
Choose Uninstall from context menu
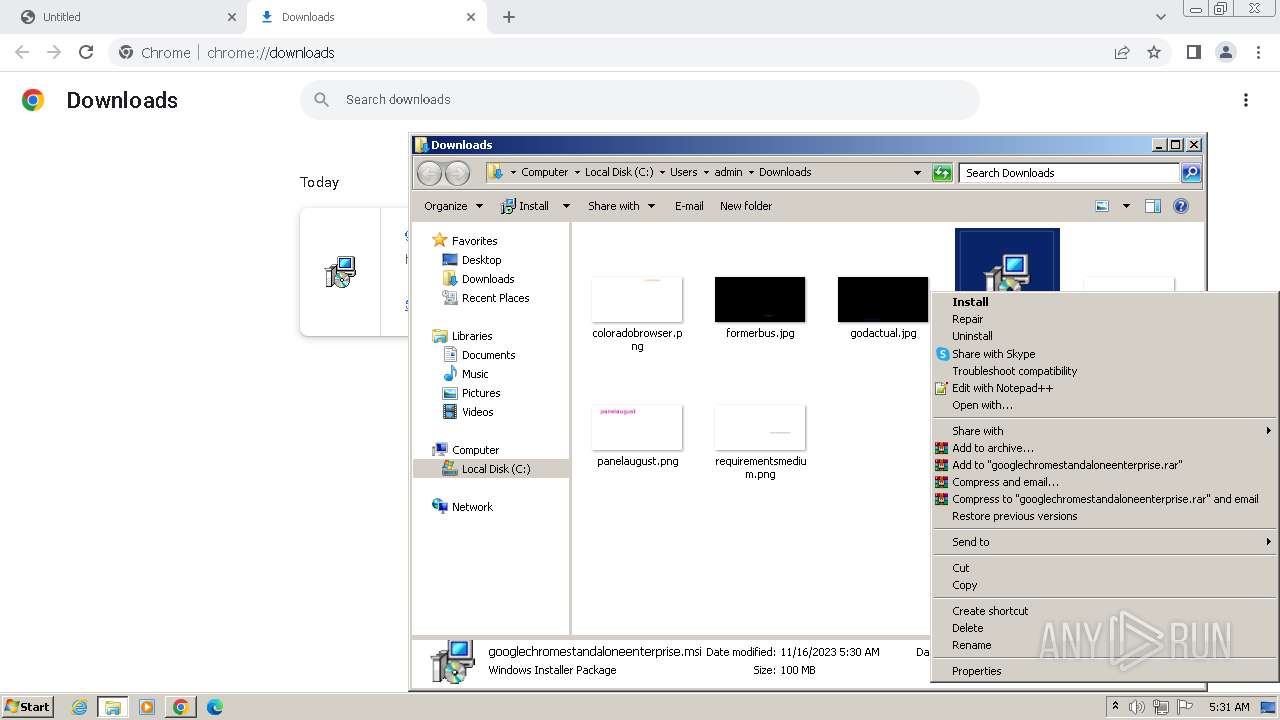point(1105,336)
